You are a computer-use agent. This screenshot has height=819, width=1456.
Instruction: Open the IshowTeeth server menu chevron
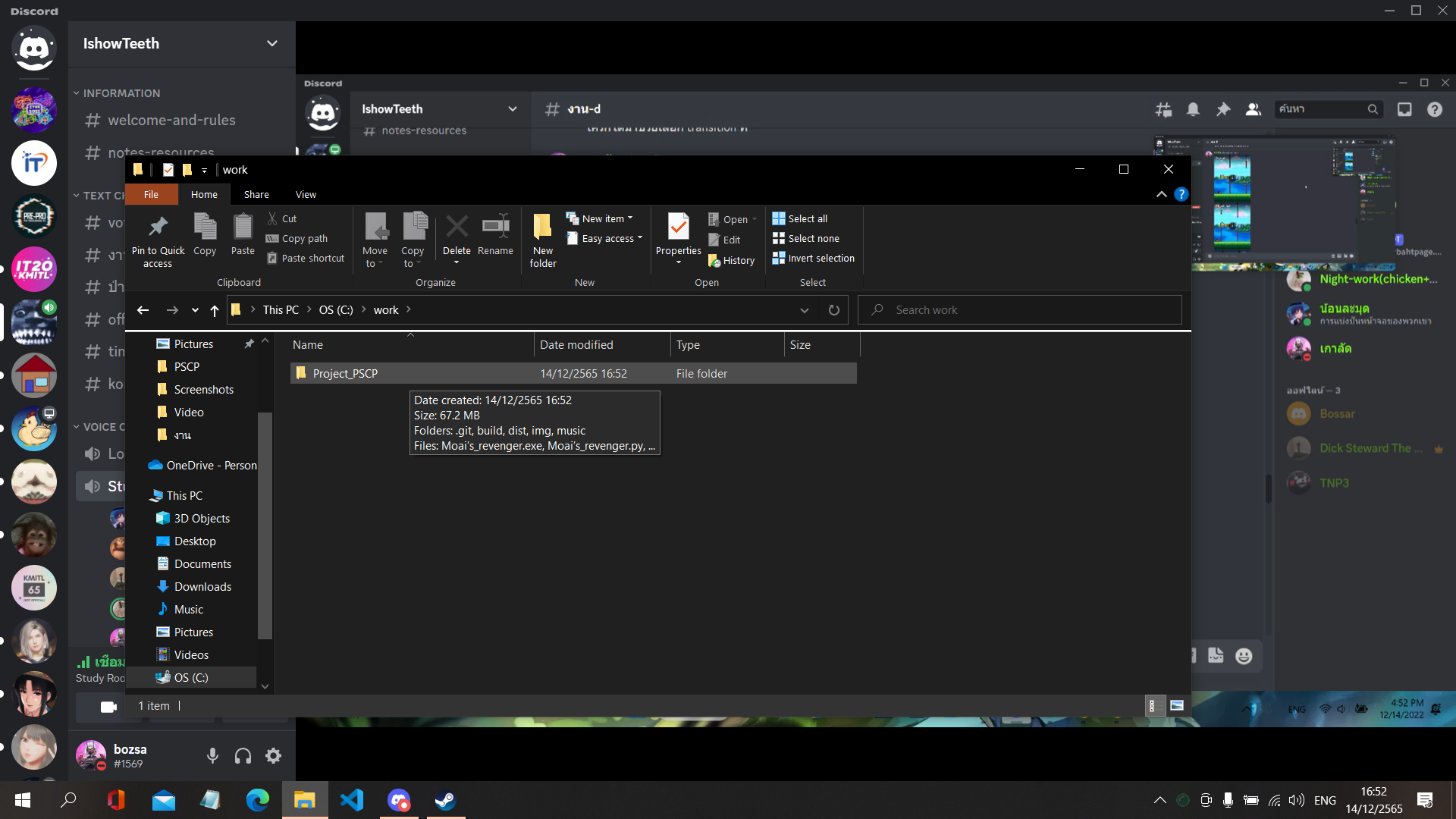point(271,43)
